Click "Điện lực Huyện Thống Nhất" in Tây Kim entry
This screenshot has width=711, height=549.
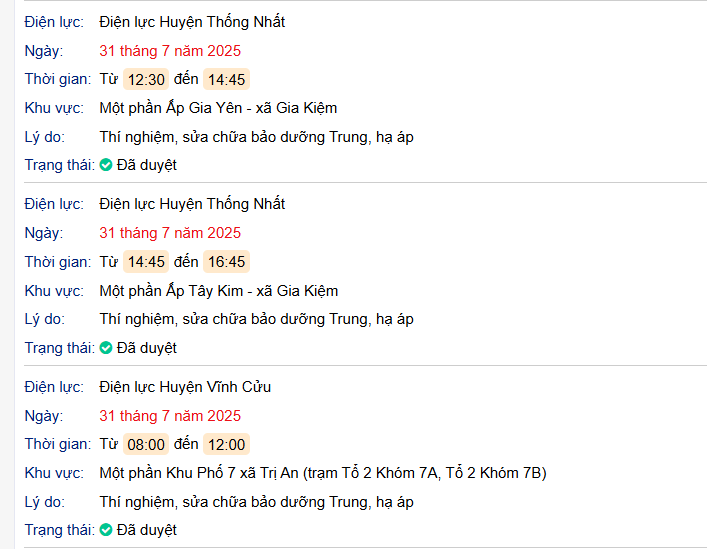pos(192,204)
